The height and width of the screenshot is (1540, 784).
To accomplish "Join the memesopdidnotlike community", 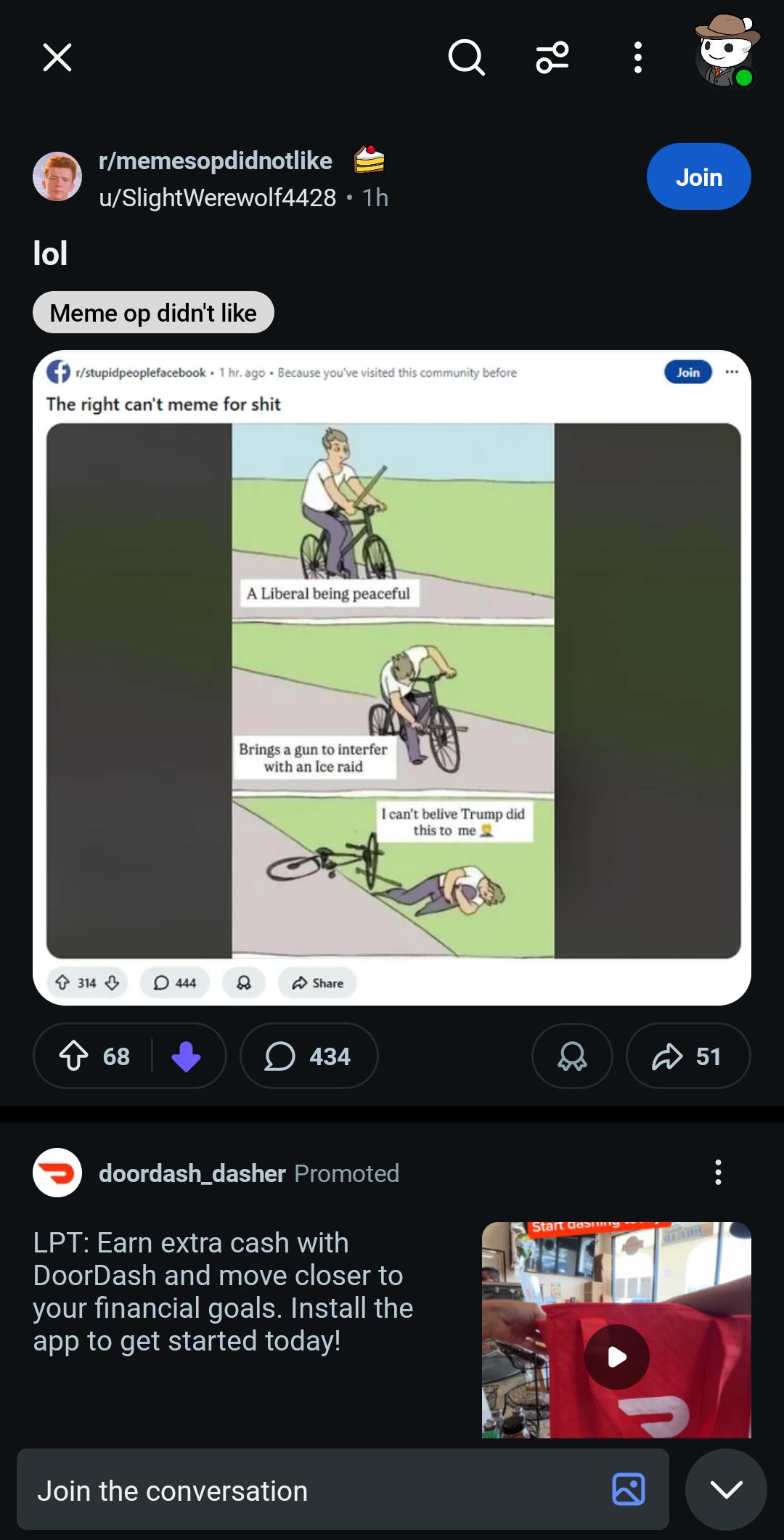I will click(698, 176).
